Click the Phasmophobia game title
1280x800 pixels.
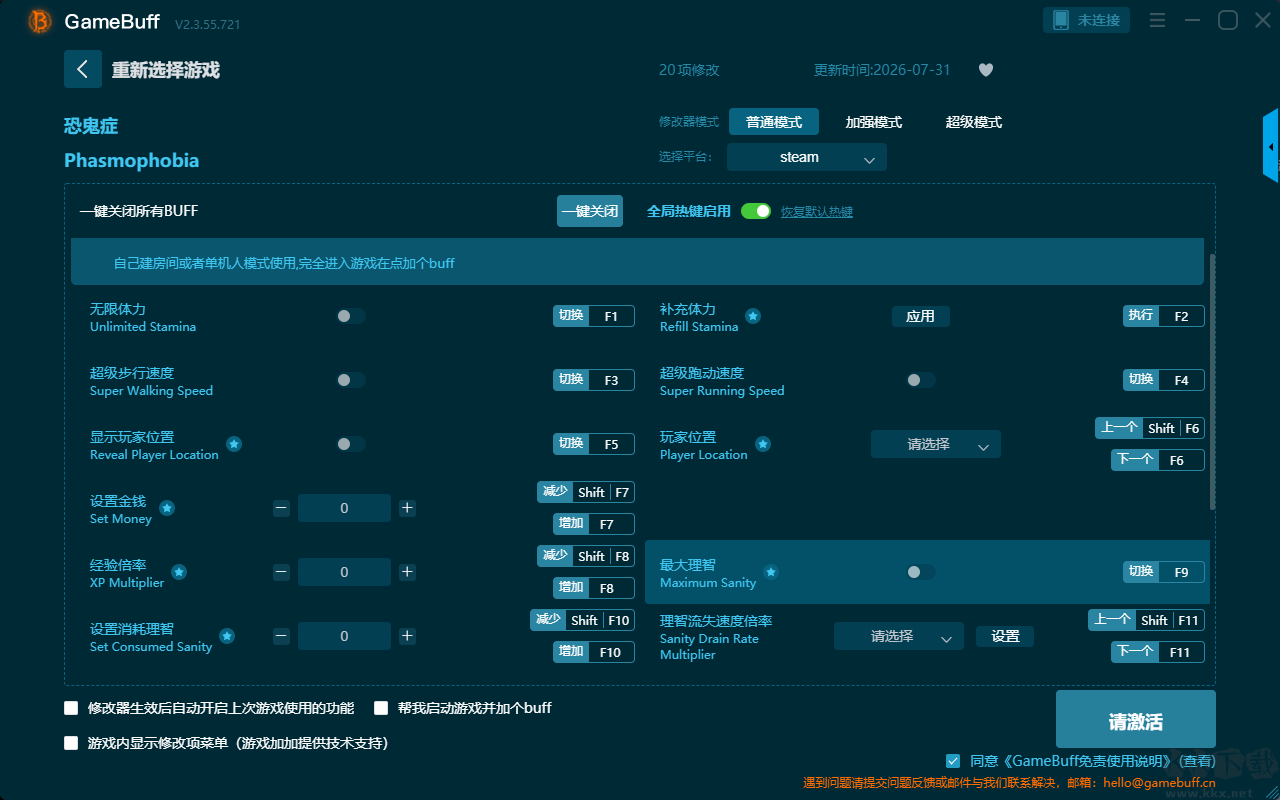131,160
